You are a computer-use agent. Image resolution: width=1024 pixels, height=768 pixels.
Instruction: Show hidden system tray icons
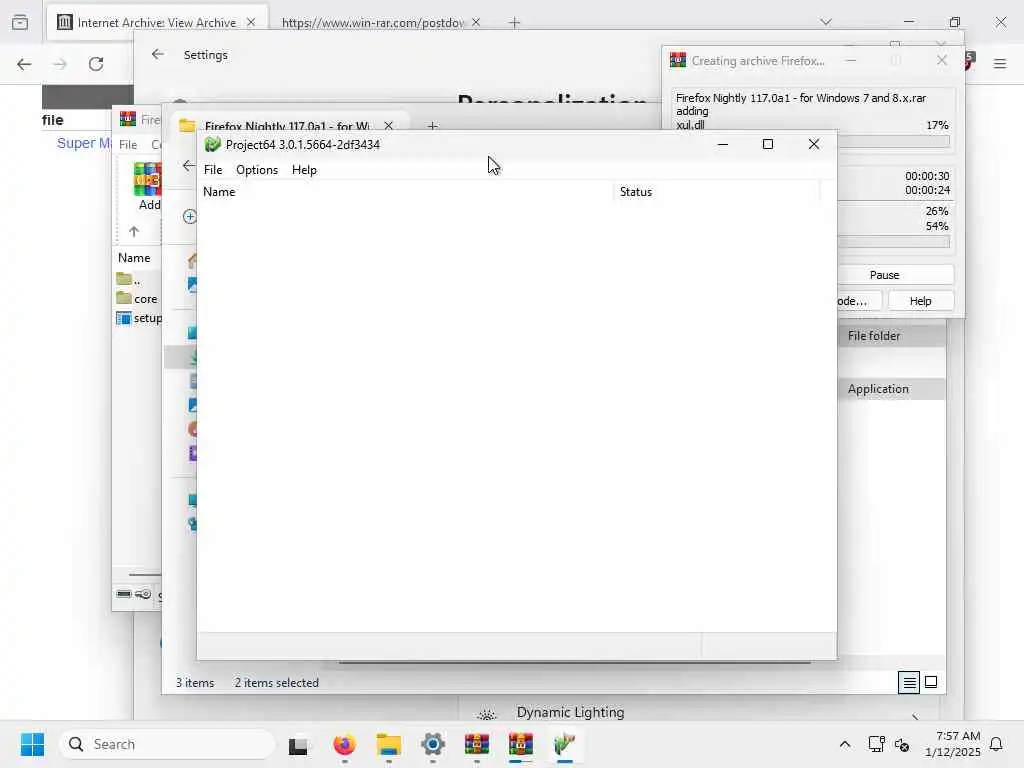[844, 744]
